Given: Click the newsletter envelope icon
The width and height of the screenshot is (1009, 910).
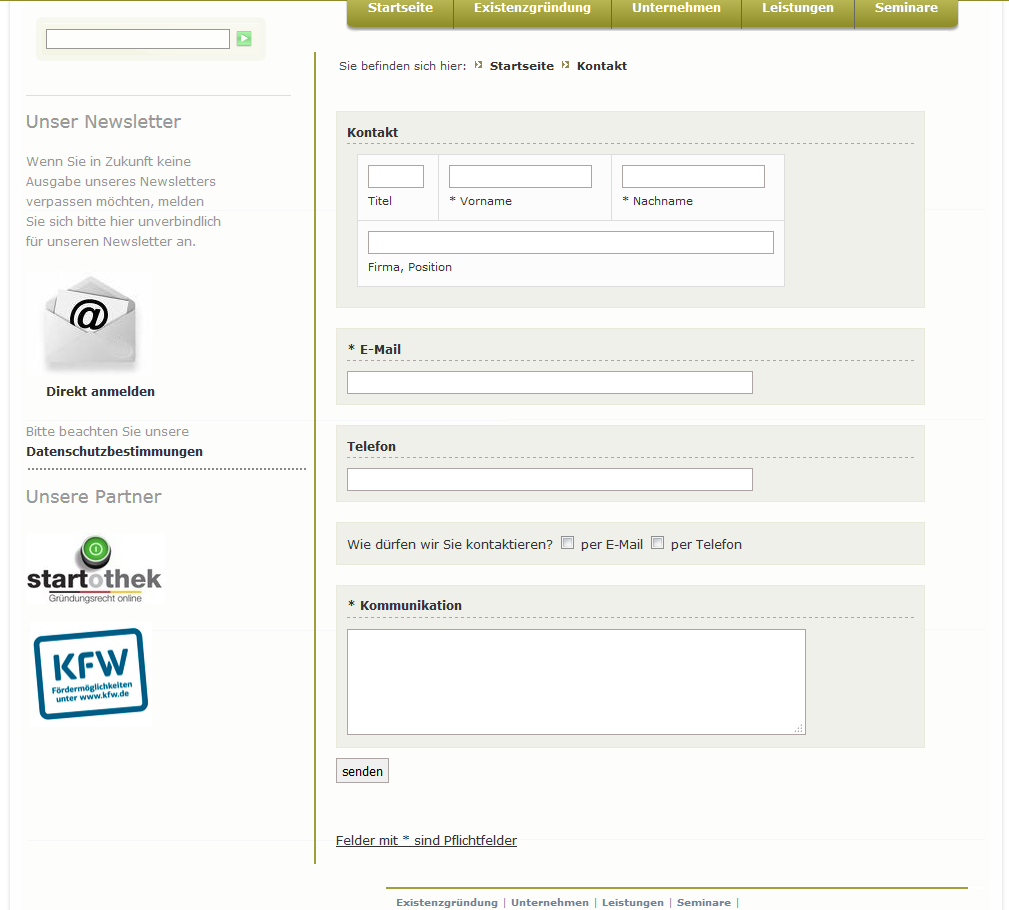Looking at the screenshot, I should click(x=90, y=322).
